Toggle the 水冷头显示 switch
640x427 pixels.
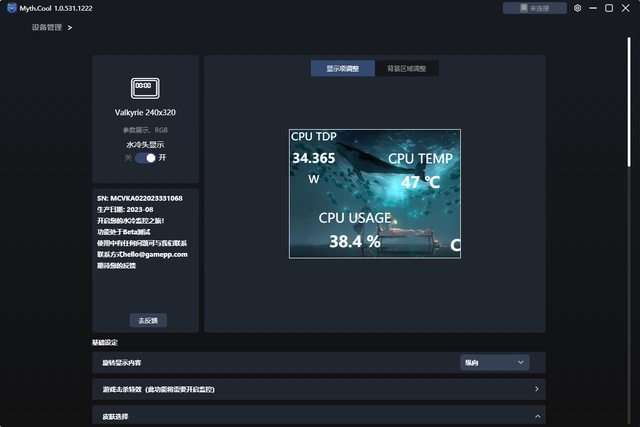[x=146, y=158]
